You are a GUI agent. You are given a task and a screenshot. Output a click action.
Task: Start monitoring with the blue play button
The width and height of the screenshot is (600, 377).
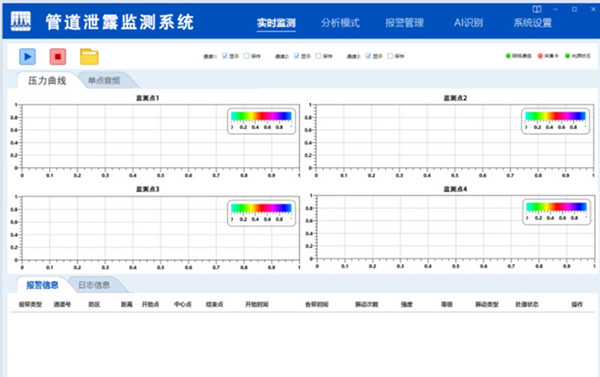pos(28,57)
